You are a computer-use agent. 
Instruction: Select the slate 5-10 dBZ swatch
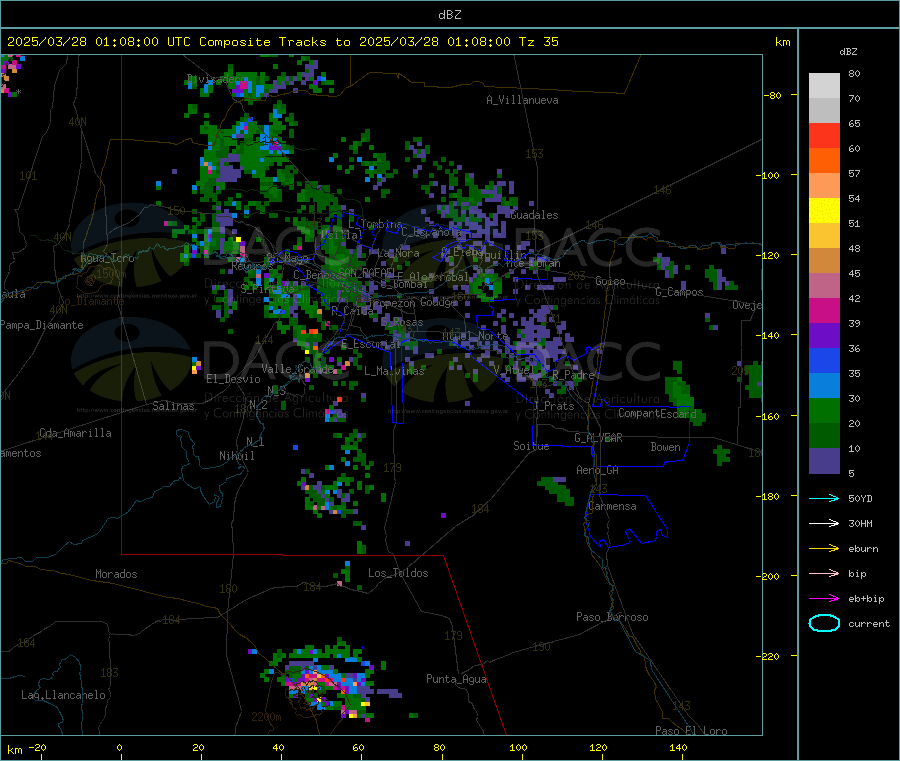pyautogui.click(x=824, y=461)
